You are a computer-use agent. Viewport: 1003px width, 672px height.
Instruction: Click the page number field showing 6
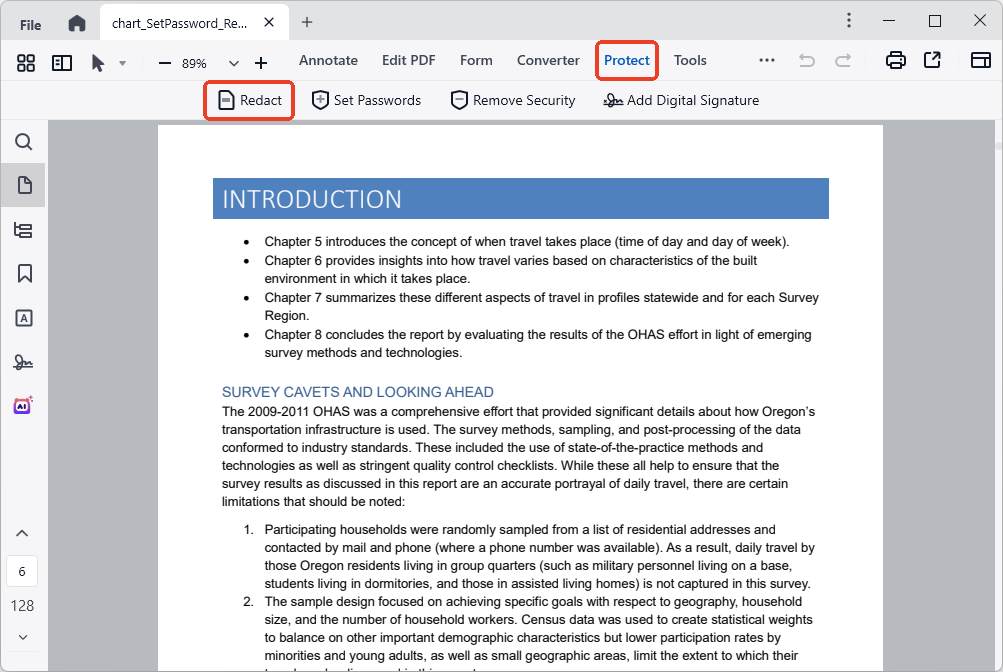point(22,571)
